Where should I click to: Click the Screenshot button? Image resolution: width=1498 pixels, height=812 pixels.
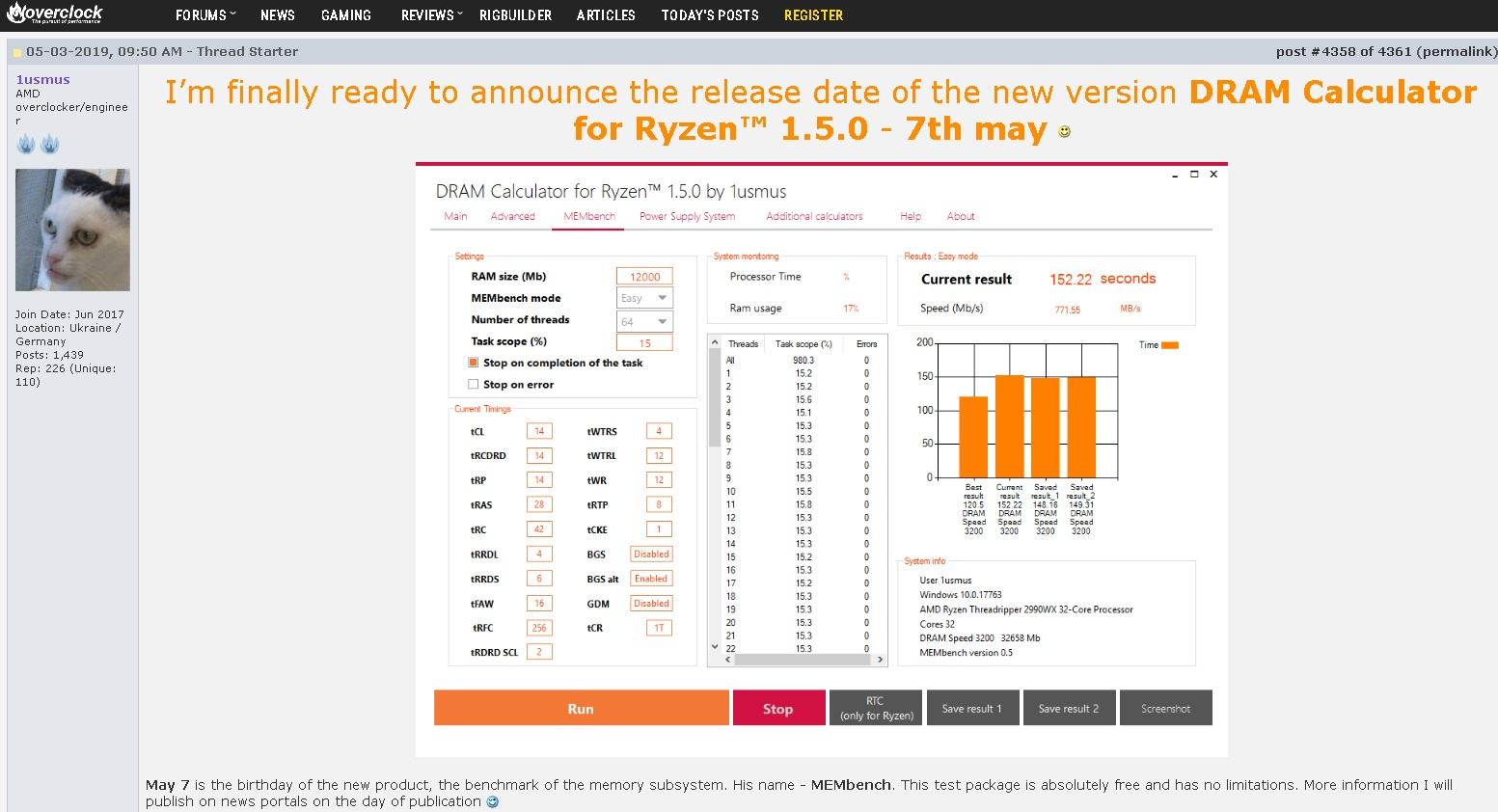click(1165, 708)
